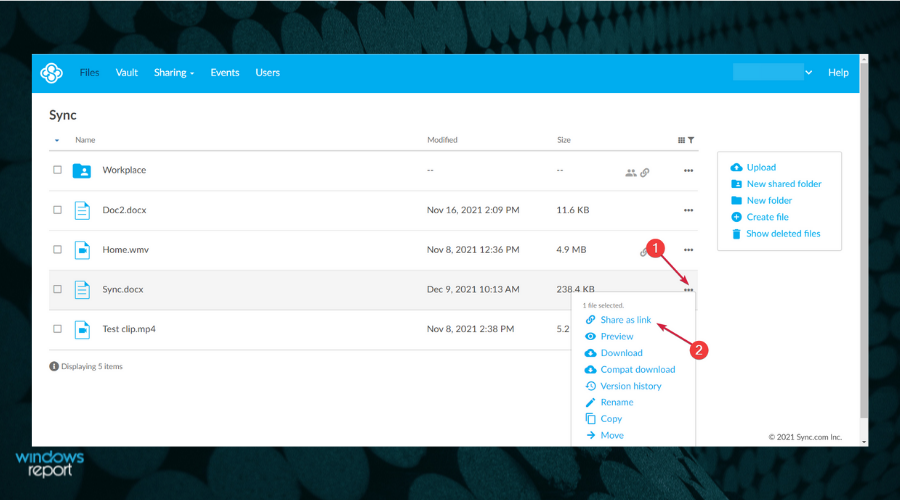Click the Dec 9, 2021 10:13 AM date
Image resolution: width=900 pixels, height=500 pixels.
pyautogui.click(x=473, y=289)
